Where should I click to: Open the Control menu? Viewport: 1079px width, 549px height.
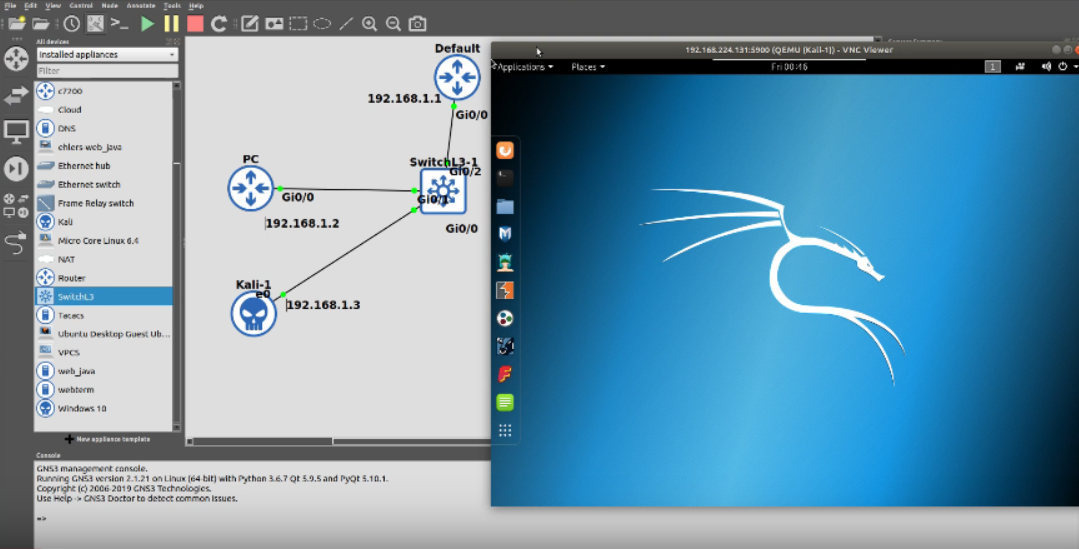[x=81, y=6]
